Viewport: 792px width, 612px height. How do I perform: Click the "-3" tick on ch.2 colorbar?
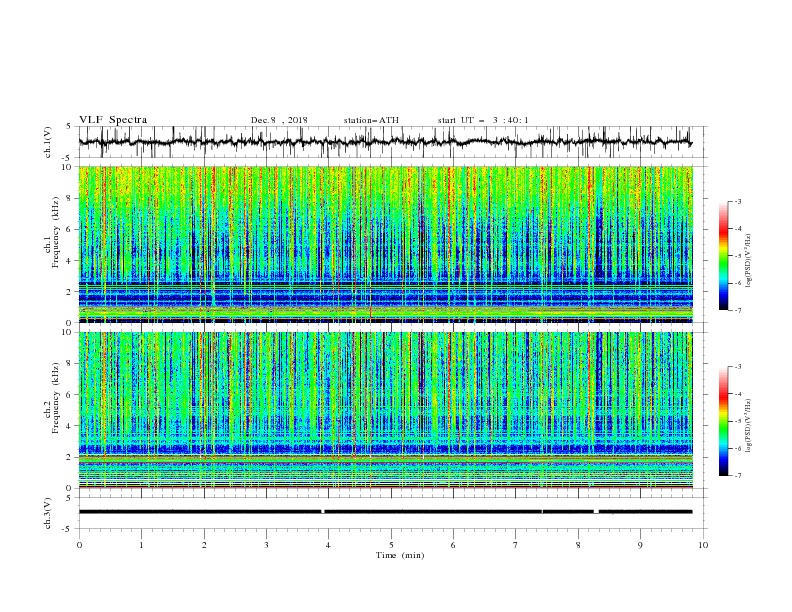click(737, 367)
